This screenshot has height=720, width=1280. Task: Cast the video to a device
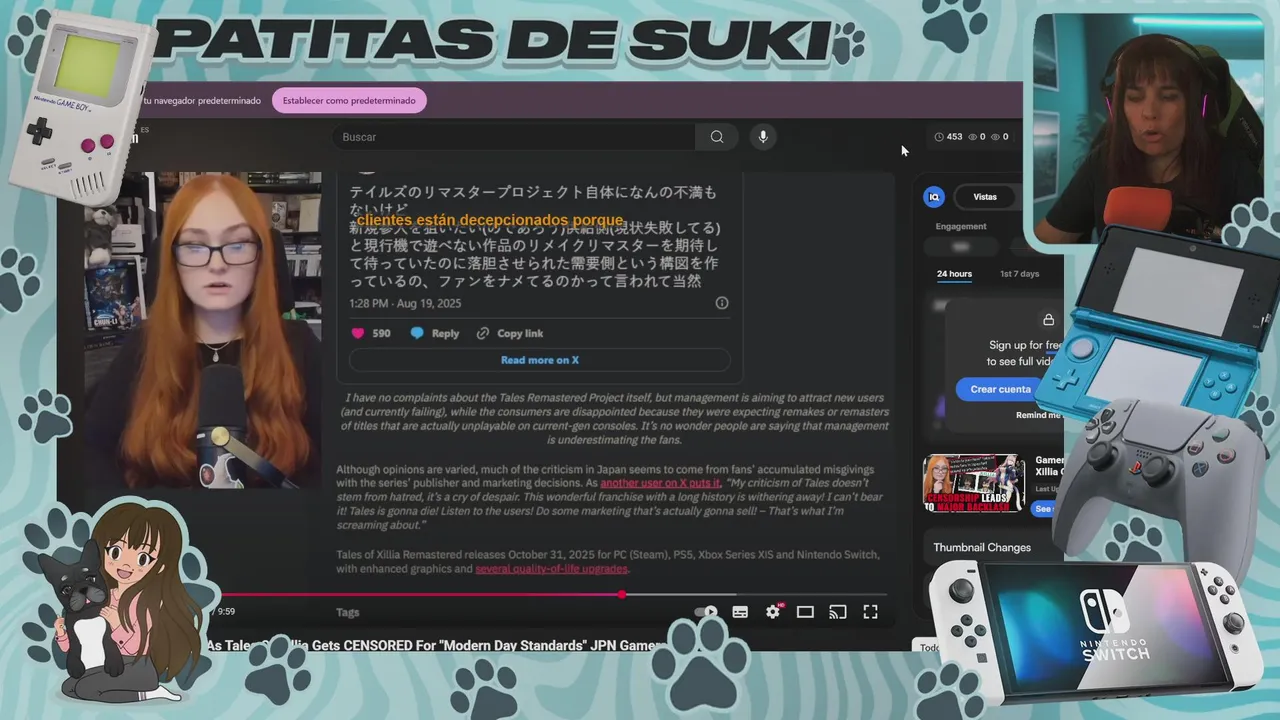(838, 612)
